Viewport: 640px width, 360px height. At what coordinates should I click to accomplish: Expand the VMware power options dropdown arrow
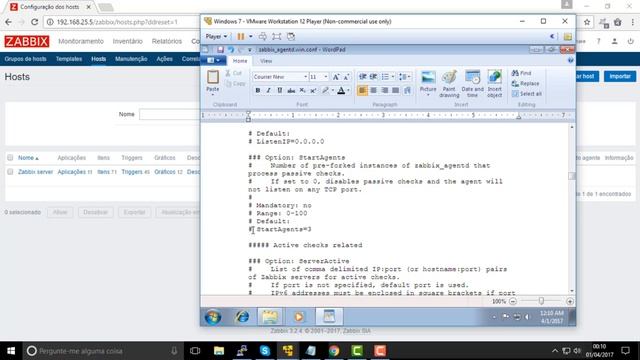[x=251, y=36]
